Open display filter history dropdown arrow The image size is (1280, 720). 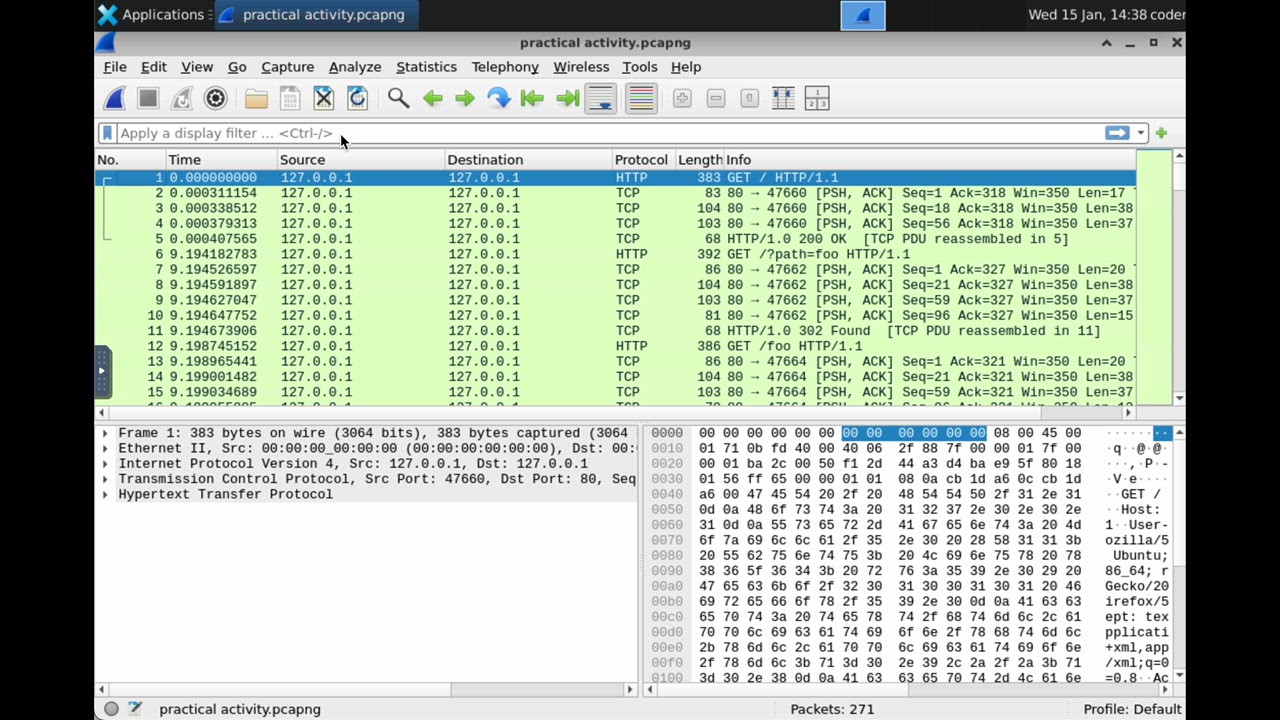(x=1140, y=133)
